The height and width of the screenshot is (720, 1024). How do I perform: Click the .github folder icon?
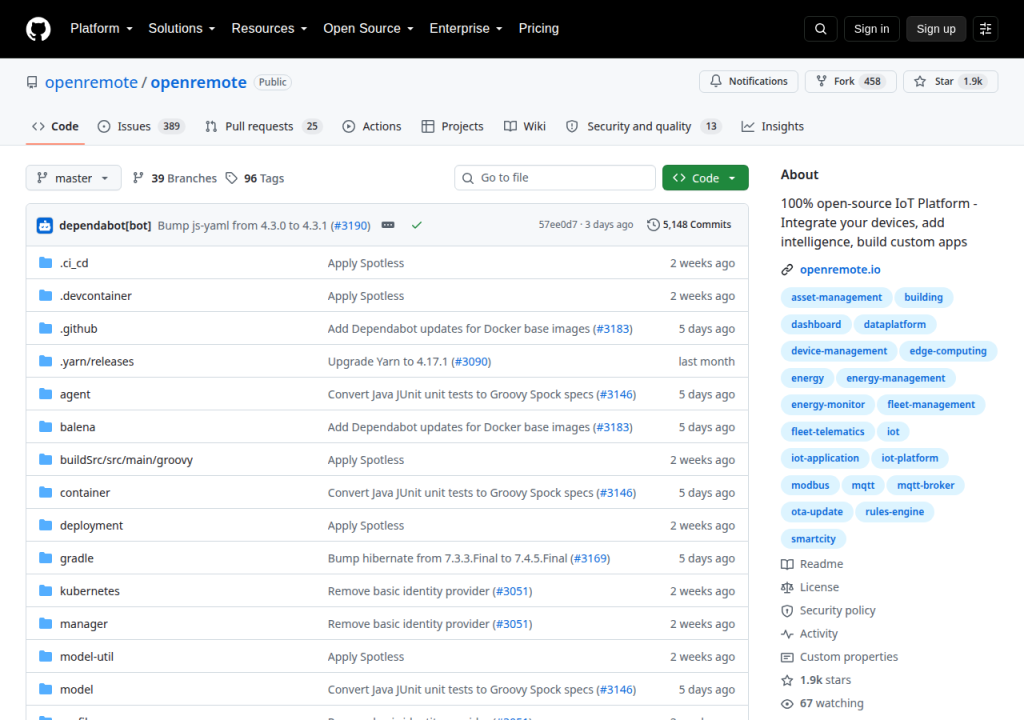click(x=45, y=328)
